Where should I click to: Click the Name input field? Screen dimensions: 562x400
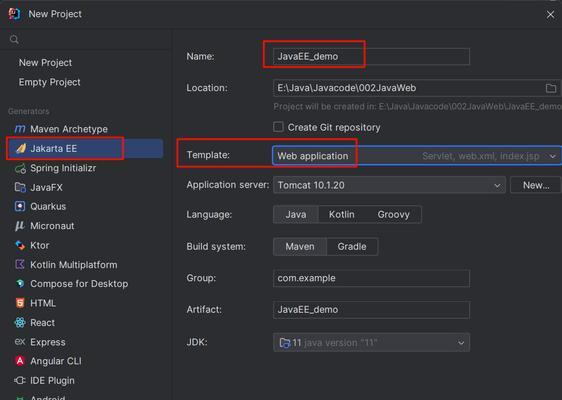(x=371, y=57)
